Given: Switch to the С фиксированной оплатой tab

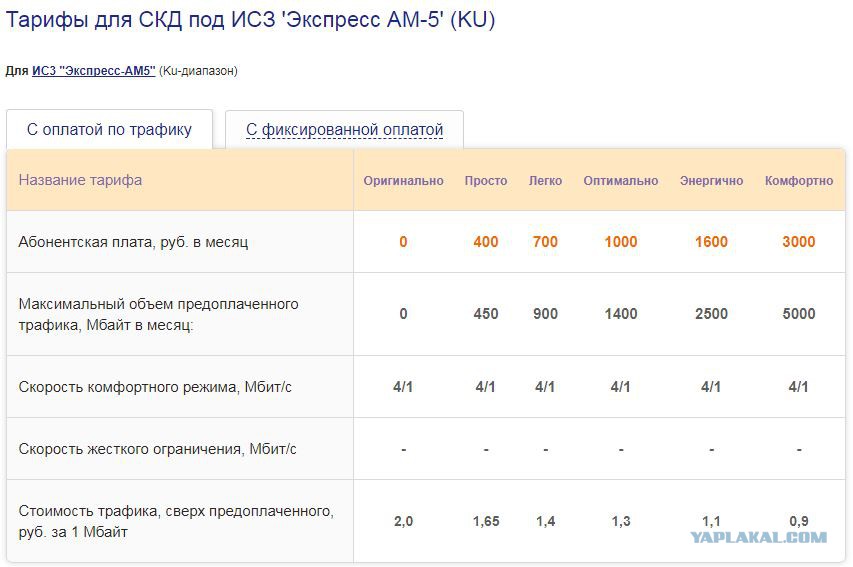Looking at the screenshot, I should pos(344,130).
